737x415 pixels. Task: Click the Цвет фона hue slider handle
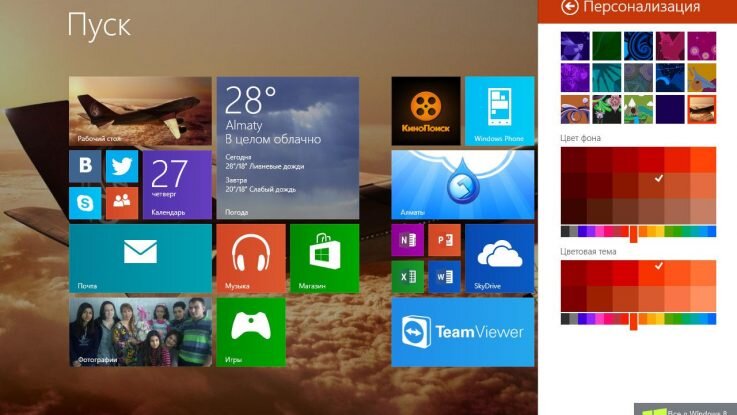633,234
